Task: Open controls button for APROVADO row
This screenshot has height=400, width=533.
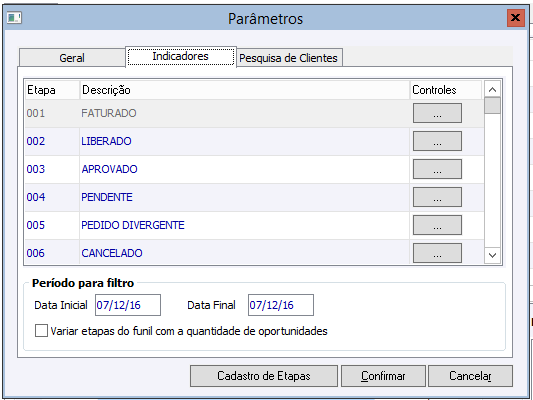Action: coord(437,169)
